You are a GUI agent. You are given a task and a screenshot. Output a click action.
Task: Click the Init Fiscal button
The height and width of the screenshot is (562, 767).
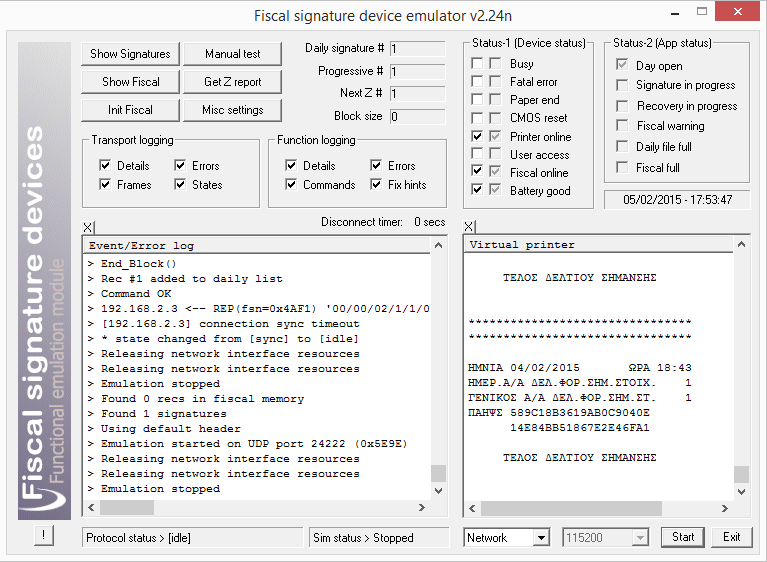tap(130, 110)
